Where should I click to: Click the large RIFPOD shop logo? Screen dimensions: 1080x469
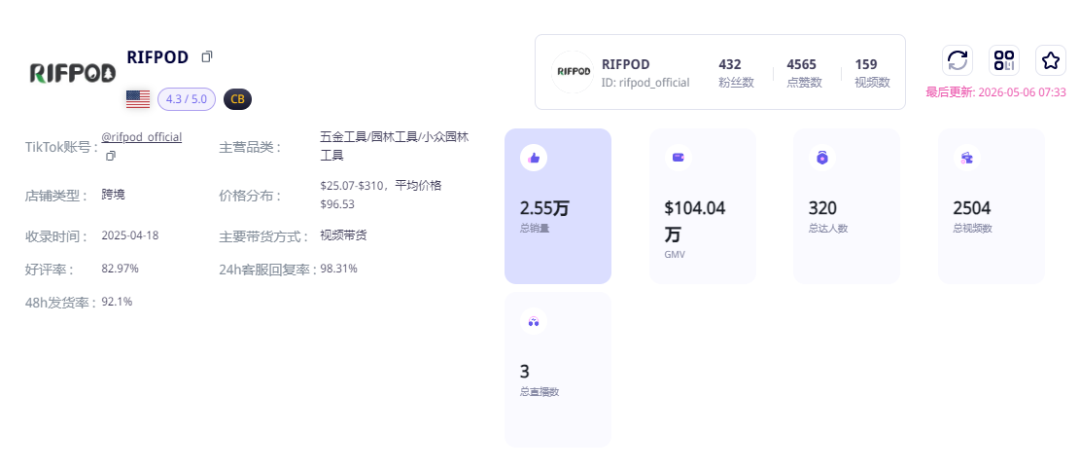coord(73,73)
